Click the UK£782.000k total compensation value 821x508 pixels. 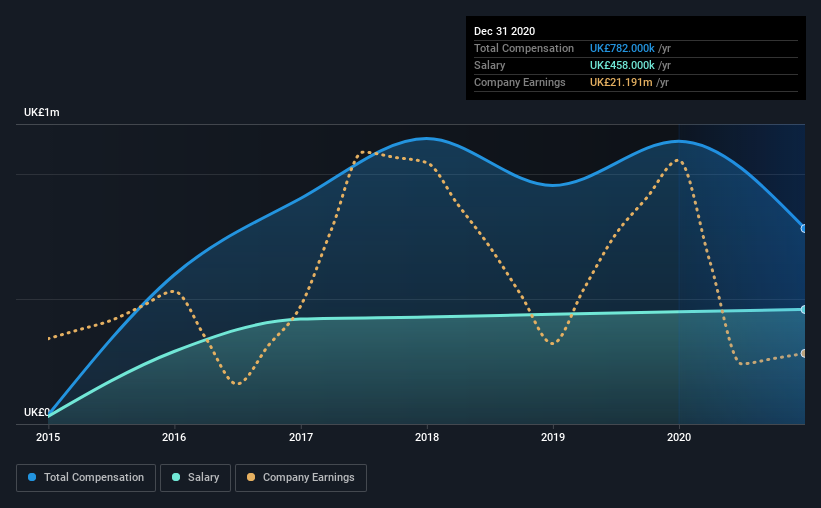coord(622,48)
